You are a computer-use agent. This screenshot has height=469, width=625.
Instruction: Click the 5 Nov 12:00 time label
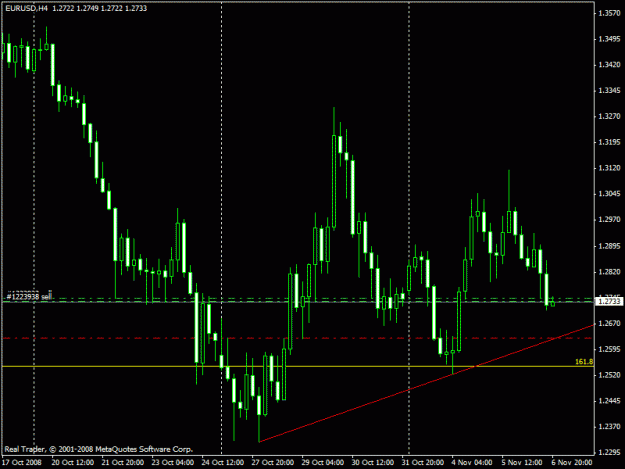(522, 462)
